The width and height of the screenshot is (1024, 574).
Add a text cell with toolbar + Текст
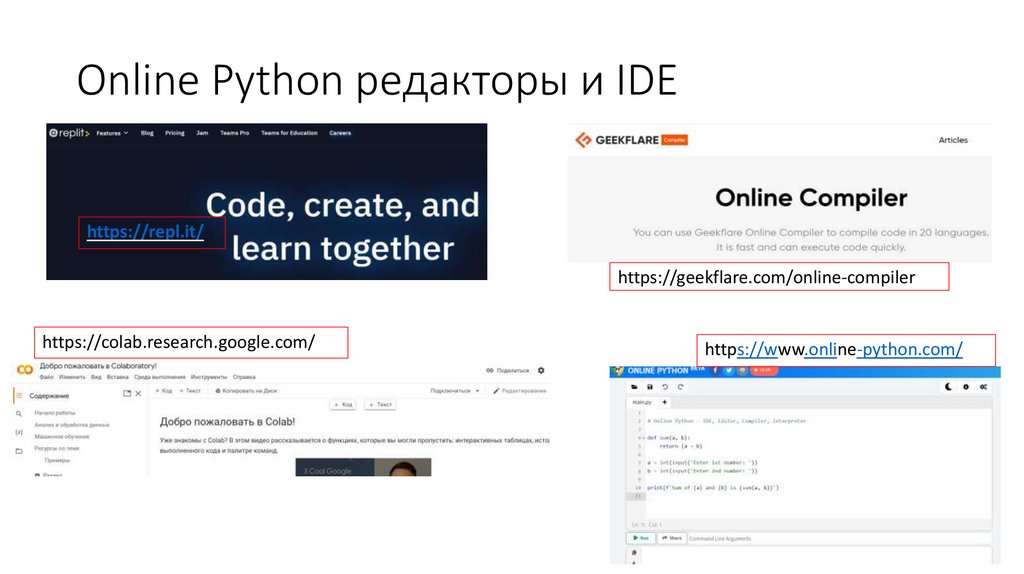tap(190, 391)
